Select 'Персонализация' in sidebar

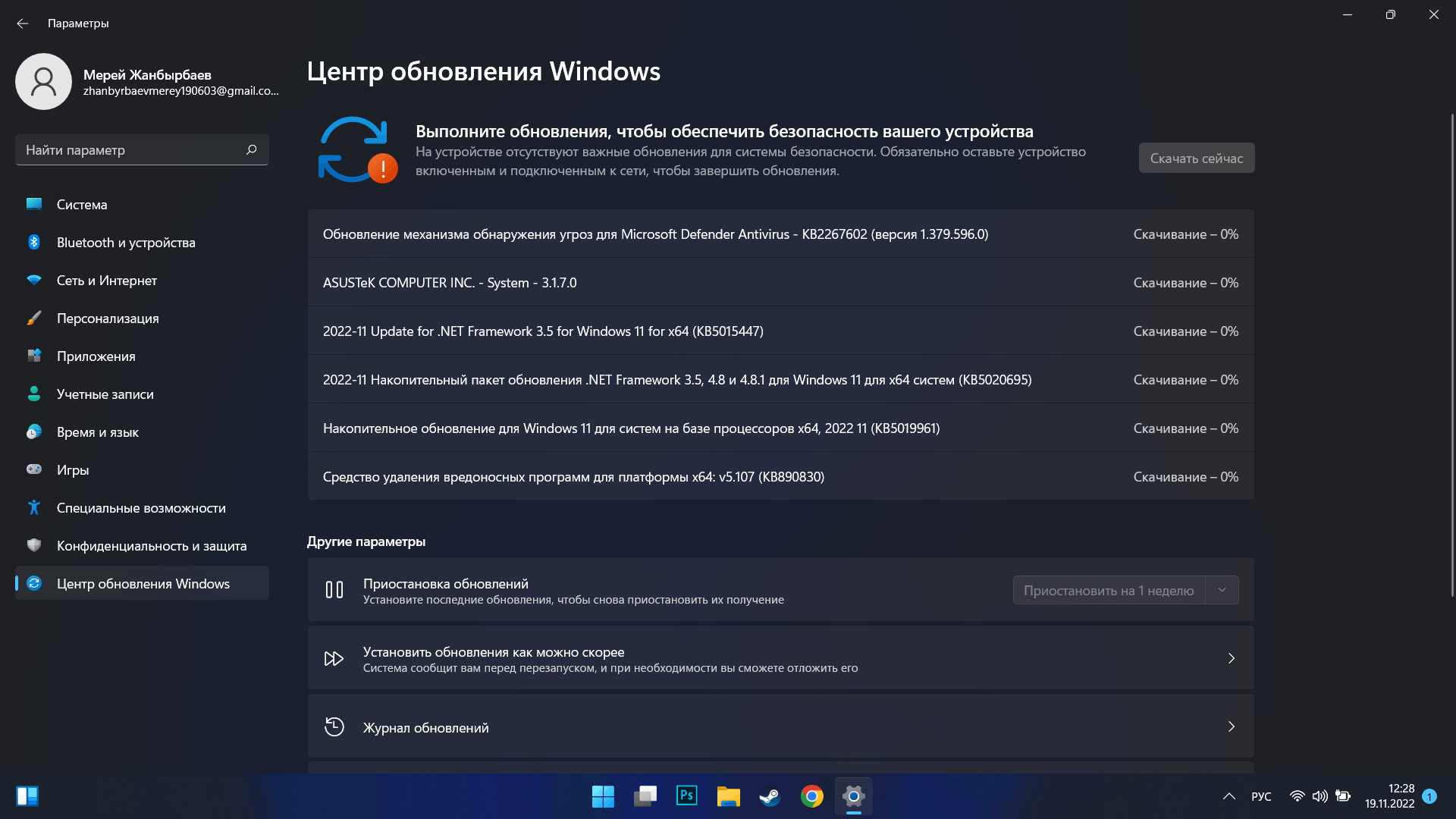(108, 318)
